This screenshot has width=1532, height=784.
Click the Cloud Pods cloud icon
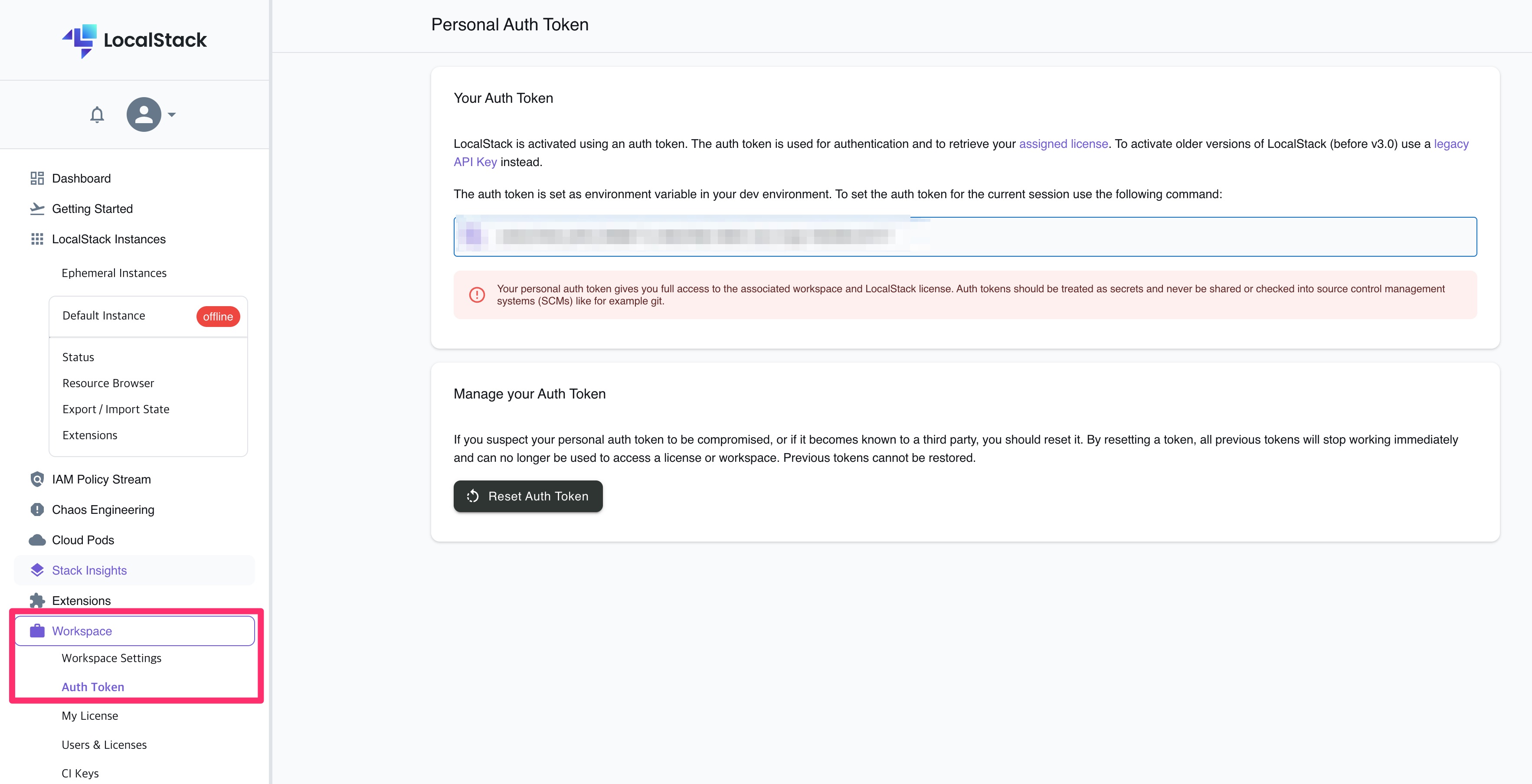[x=37, y=540]
